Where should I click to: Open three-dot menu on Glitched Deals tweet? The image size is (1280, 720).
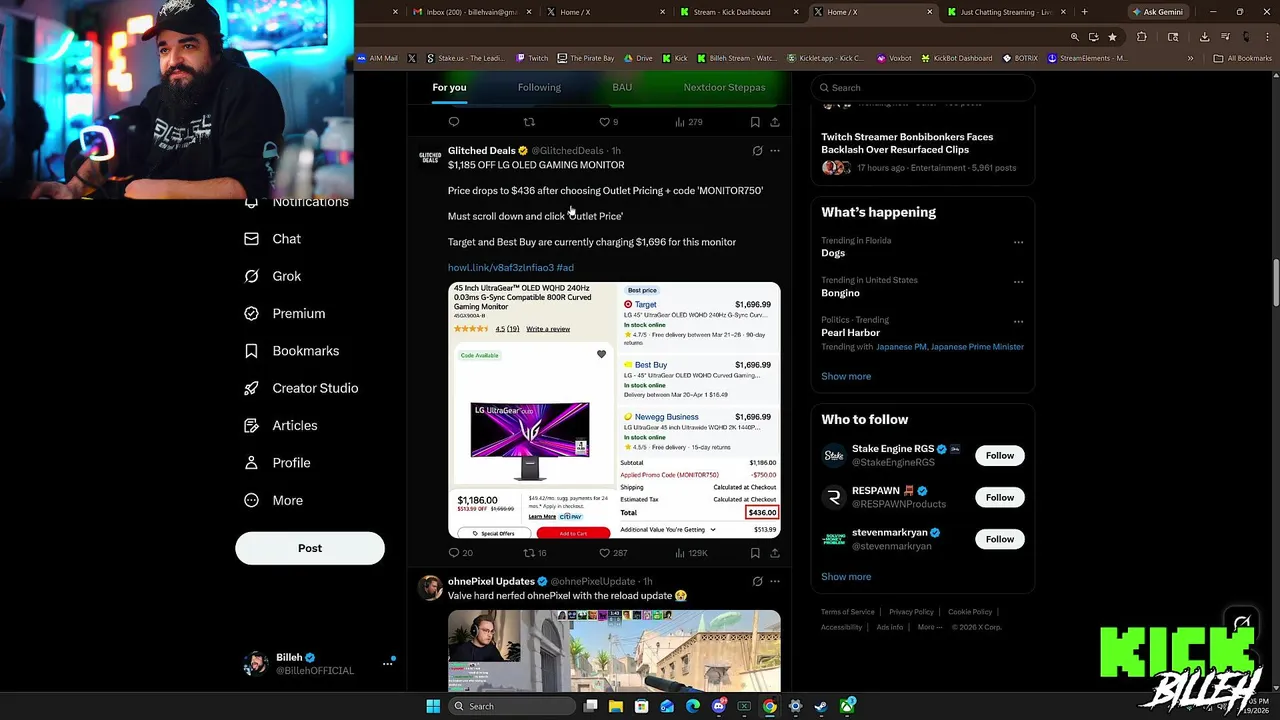[775, 151]
